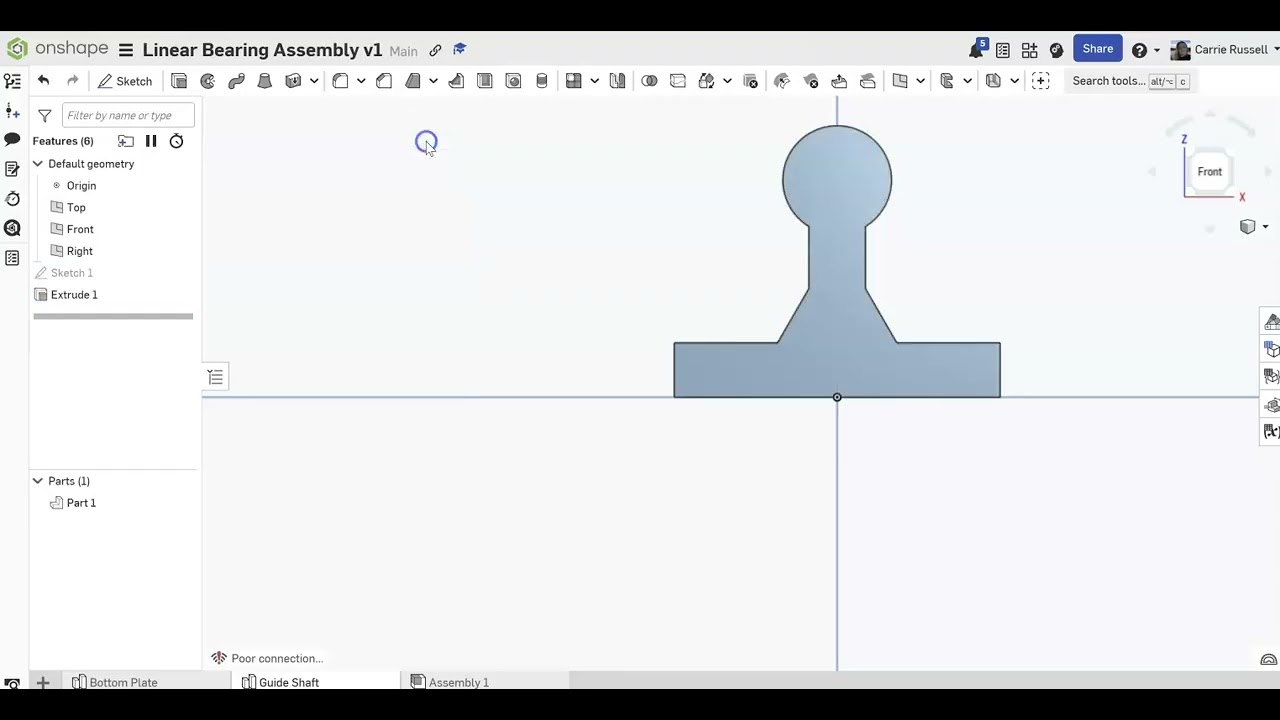Select the Replace face tool
Screen dimensions: 1280x720
[x=868, y=81]
